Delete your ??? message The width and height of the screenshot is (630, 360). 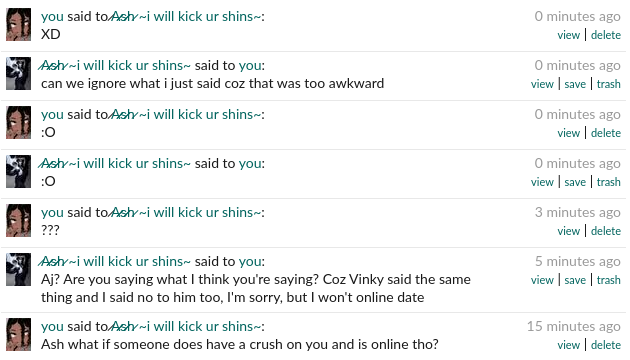(605, 231)
